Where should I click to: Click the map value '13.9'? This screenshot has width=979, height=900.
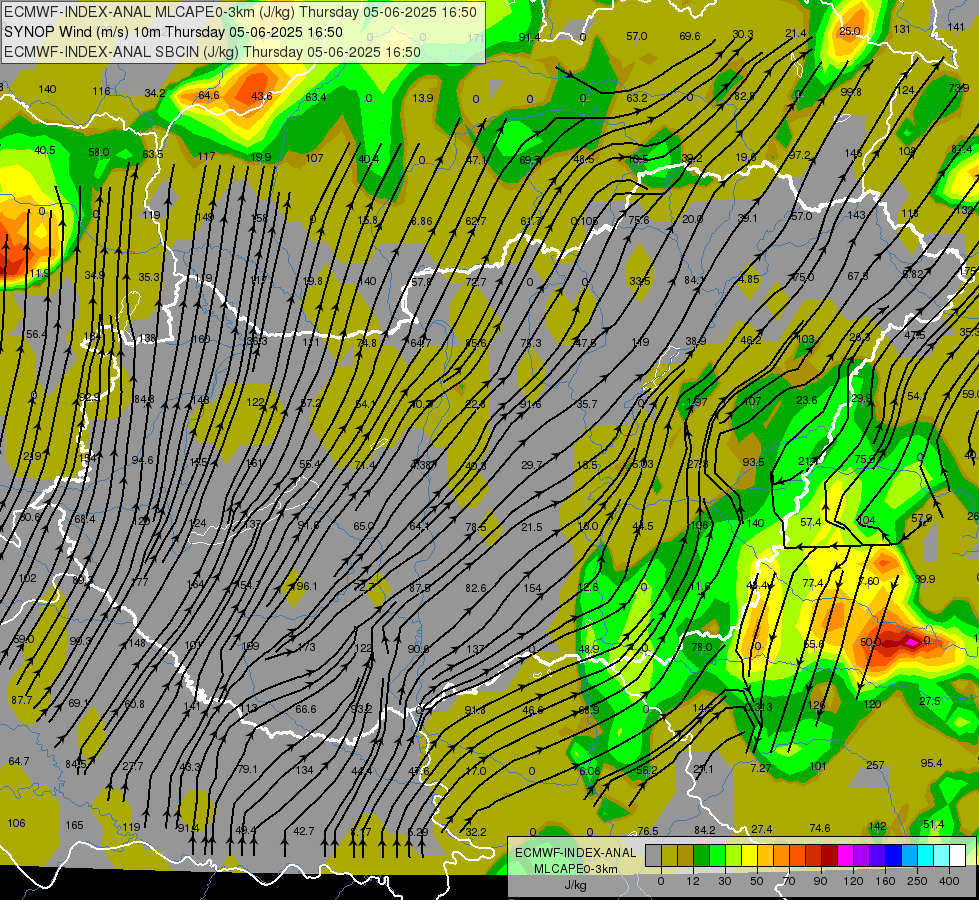(x=423, y=97)
